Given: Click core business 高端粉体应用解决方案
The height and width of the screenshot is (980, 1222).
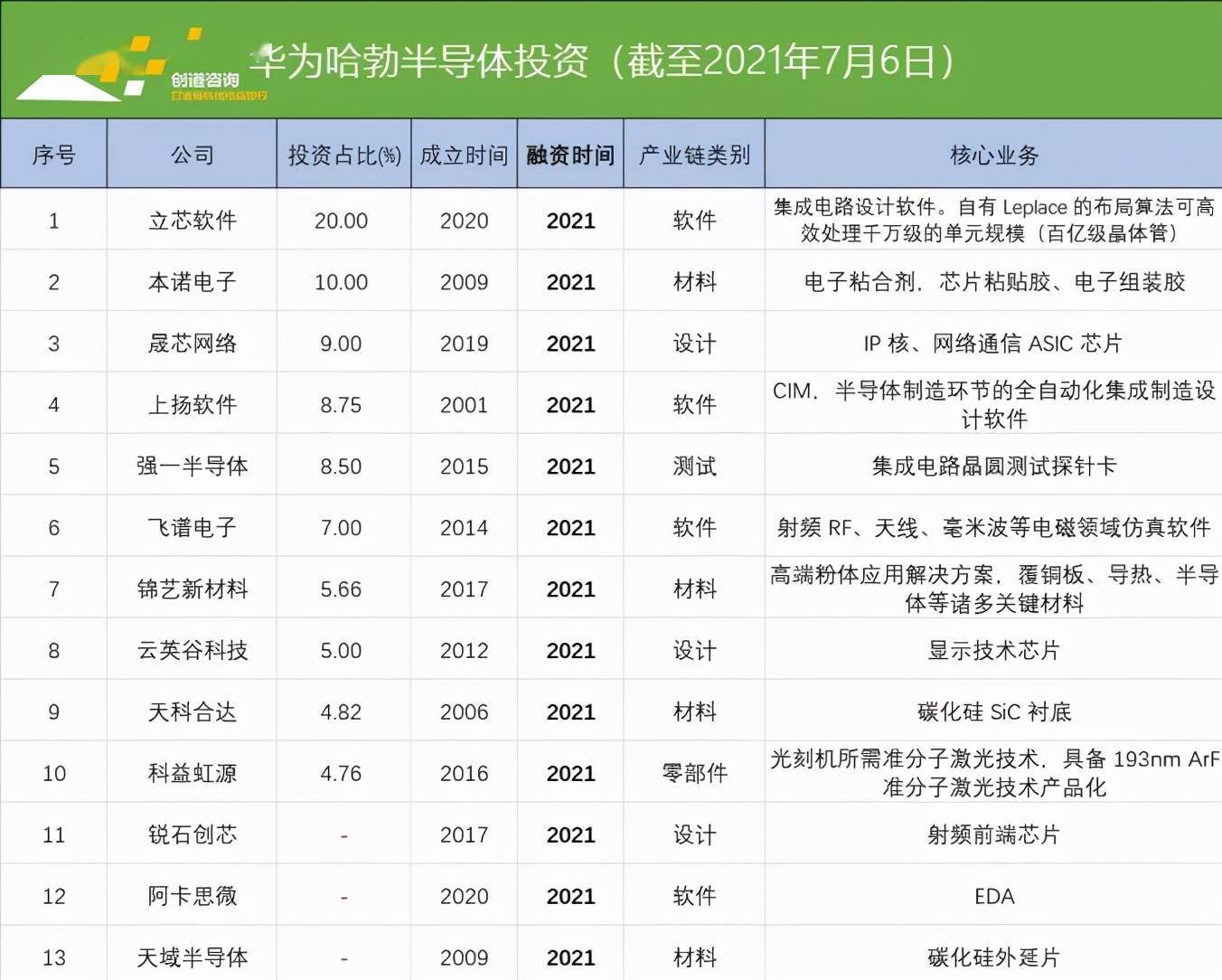Looking at the screenshot, I should click(x=994, y=589).
